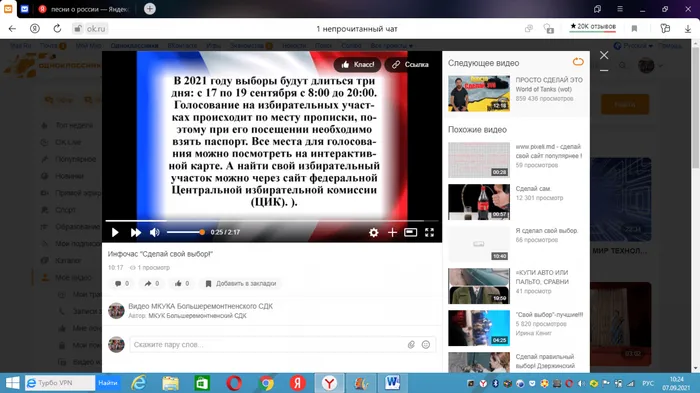
Task: Open МКУК Большеремонтненский СДК author link
Action: click(x=197, y=316)
